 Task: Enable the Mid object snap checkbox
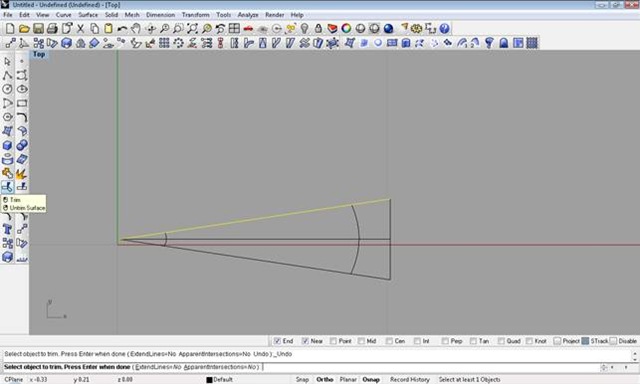(x=361, y=341)
